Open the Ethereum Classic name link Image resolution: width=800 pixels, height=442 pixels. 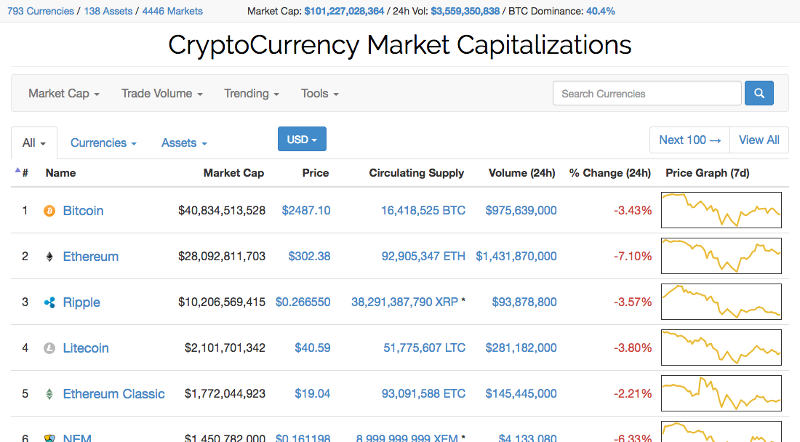[114, 394]
